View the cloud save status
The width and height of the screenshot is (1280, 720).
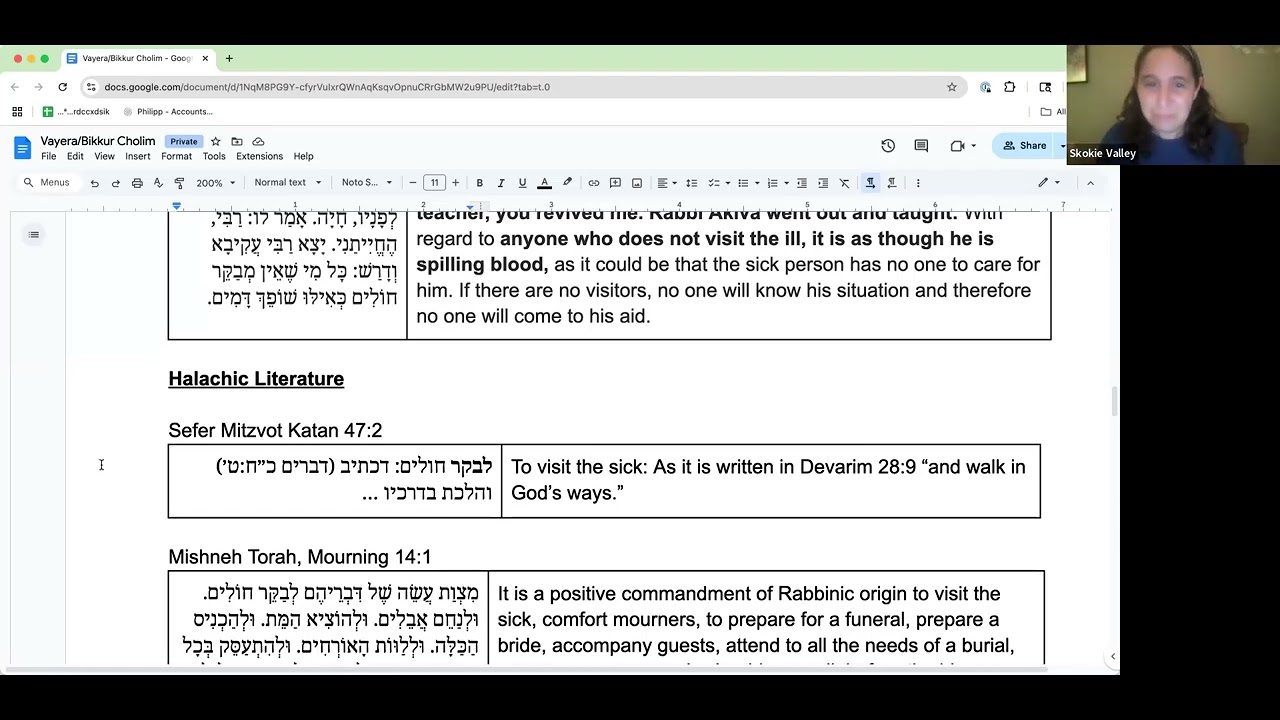(258, 142)
